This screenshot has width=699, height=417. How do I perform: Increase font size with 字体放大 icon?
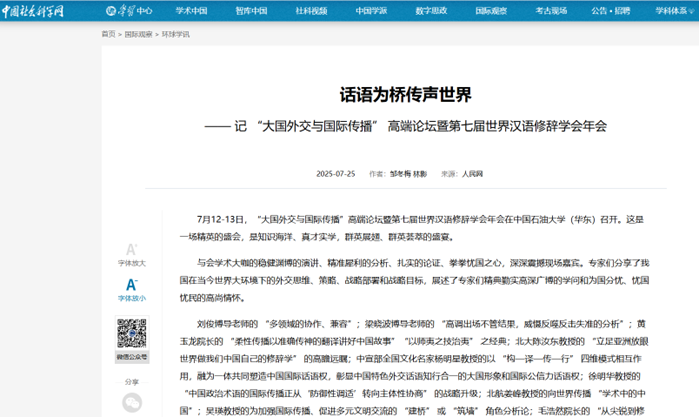pos(131,250)
